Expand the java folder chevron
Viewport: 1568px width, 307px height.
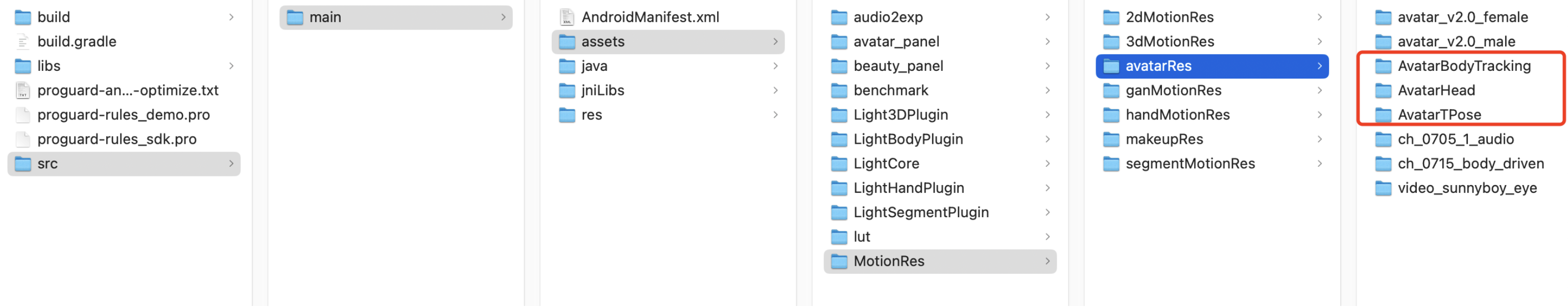pos(775,66)
